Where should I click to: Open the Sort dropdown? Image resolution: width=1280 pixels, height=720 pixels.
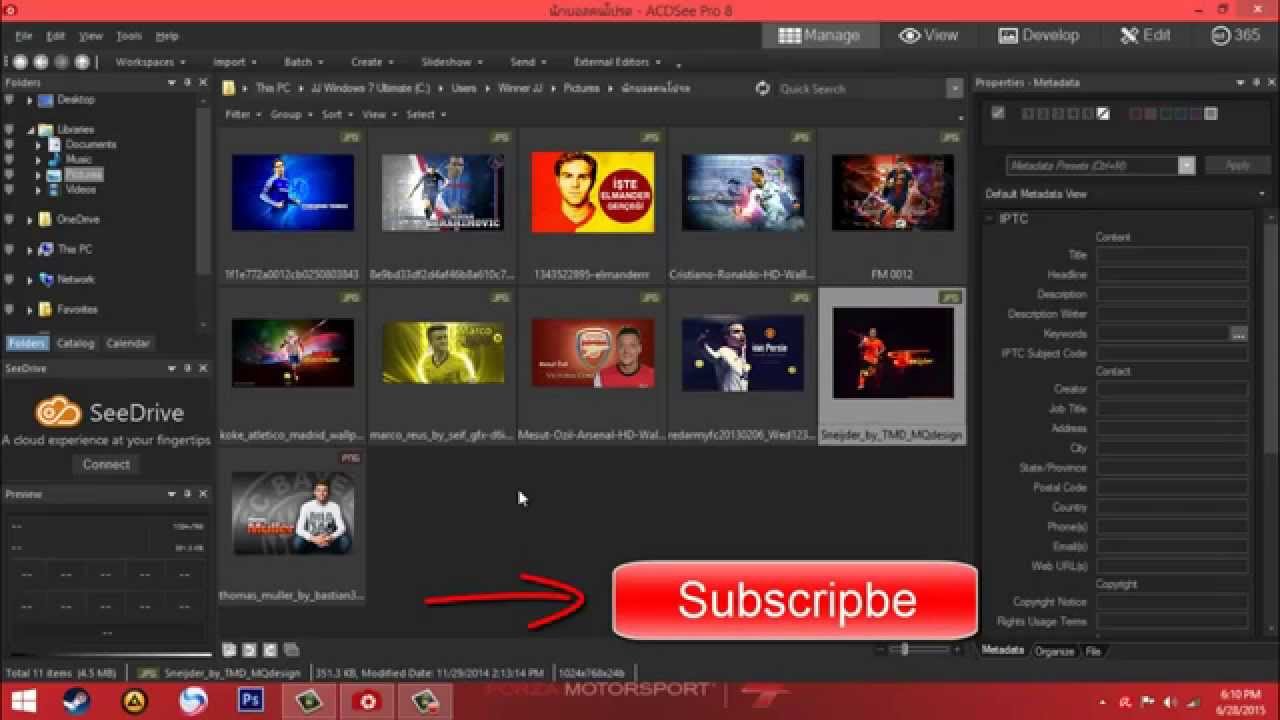pyautogui.click(x=337, y=114)
